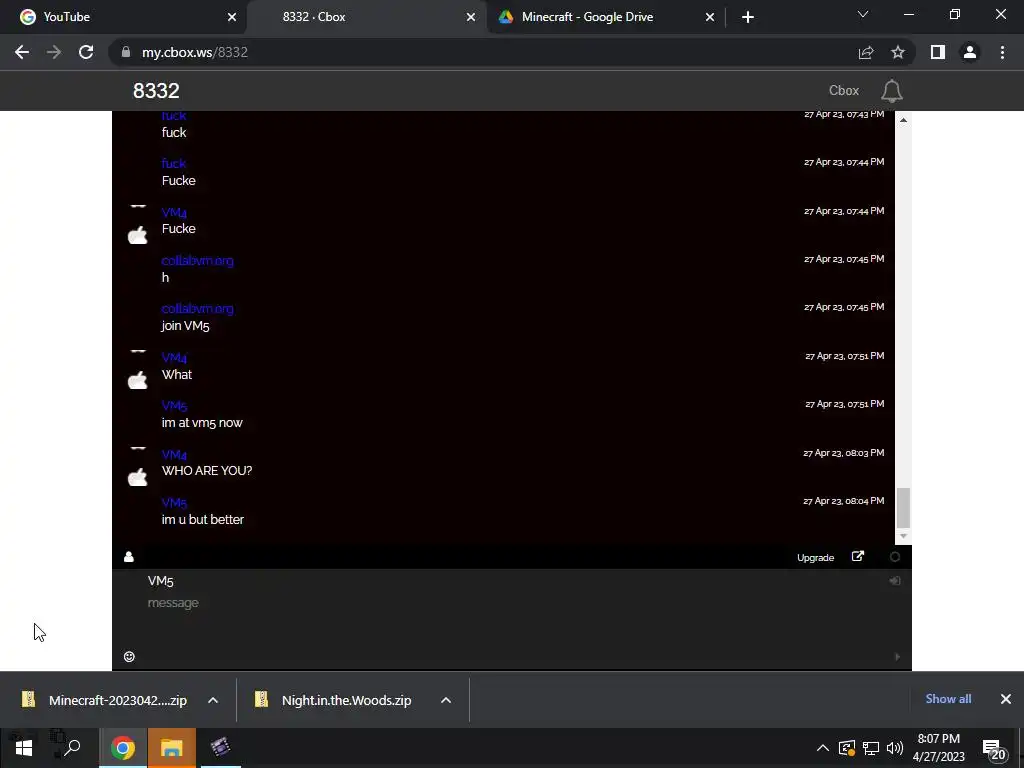Expand options for the Minecraft zip download

point(213,700)
